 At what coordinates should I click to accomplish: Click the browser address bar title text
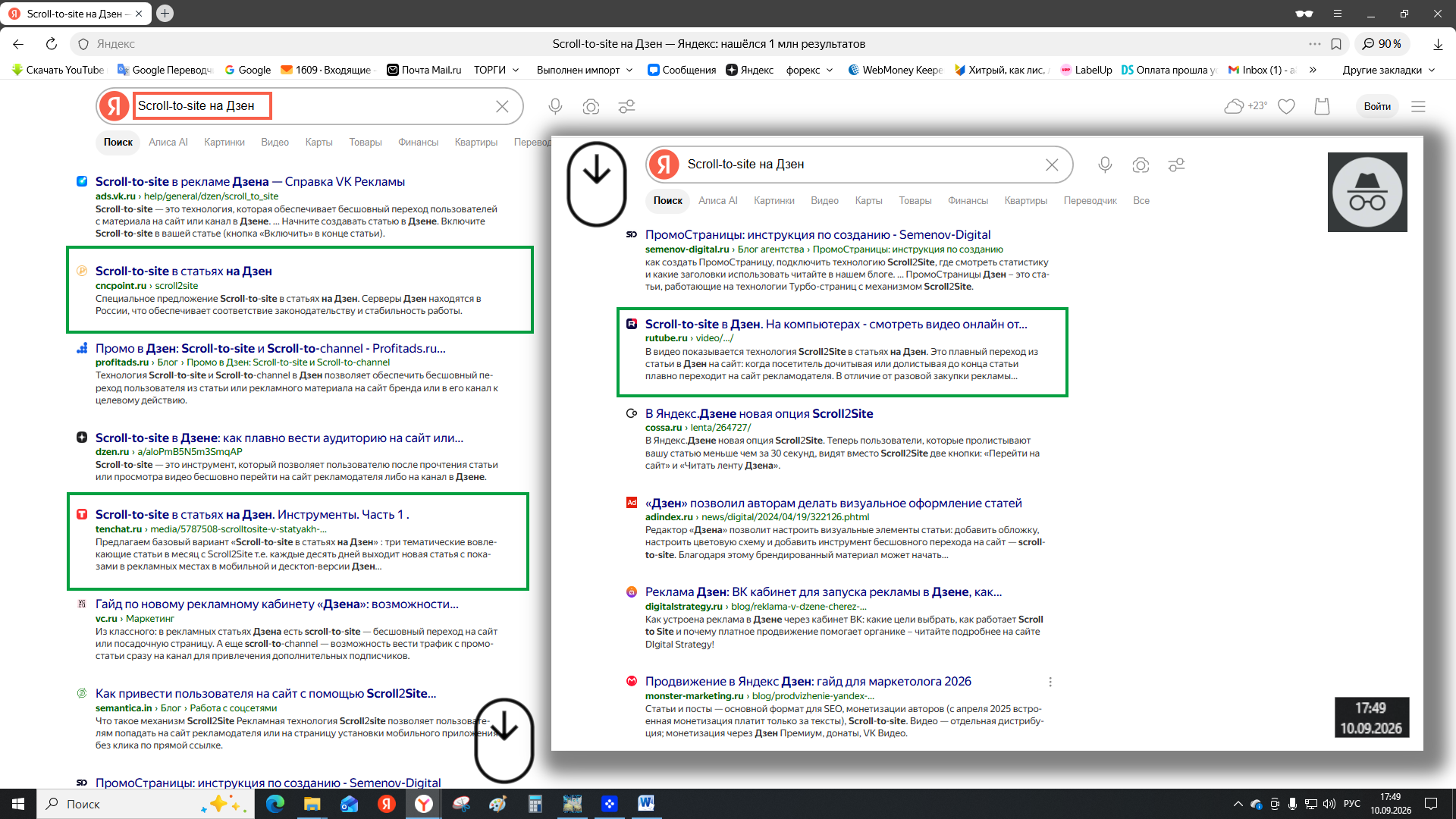point(709,44)
